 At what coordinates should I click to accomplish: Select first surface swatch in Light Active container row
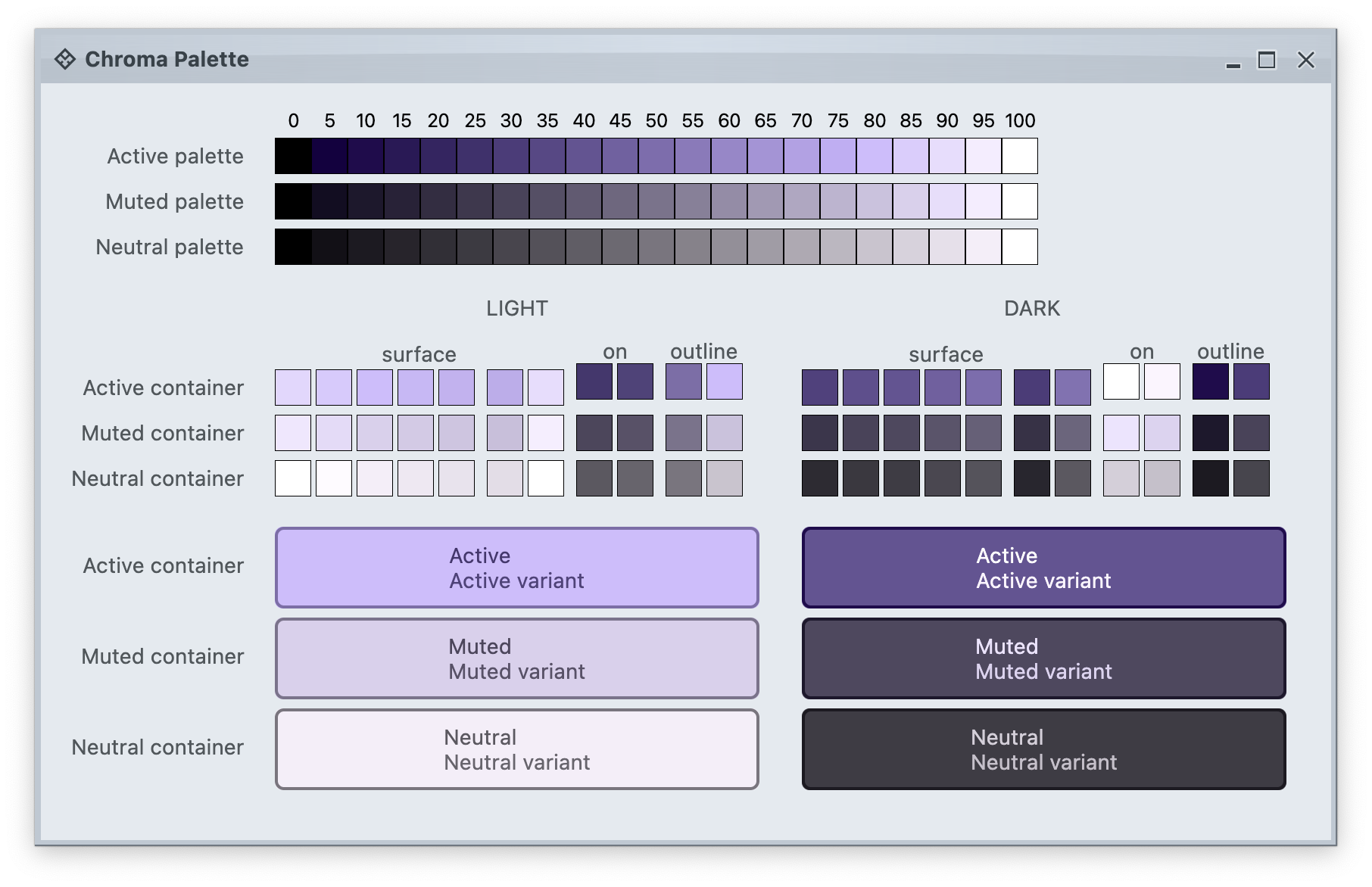point(293,387)
